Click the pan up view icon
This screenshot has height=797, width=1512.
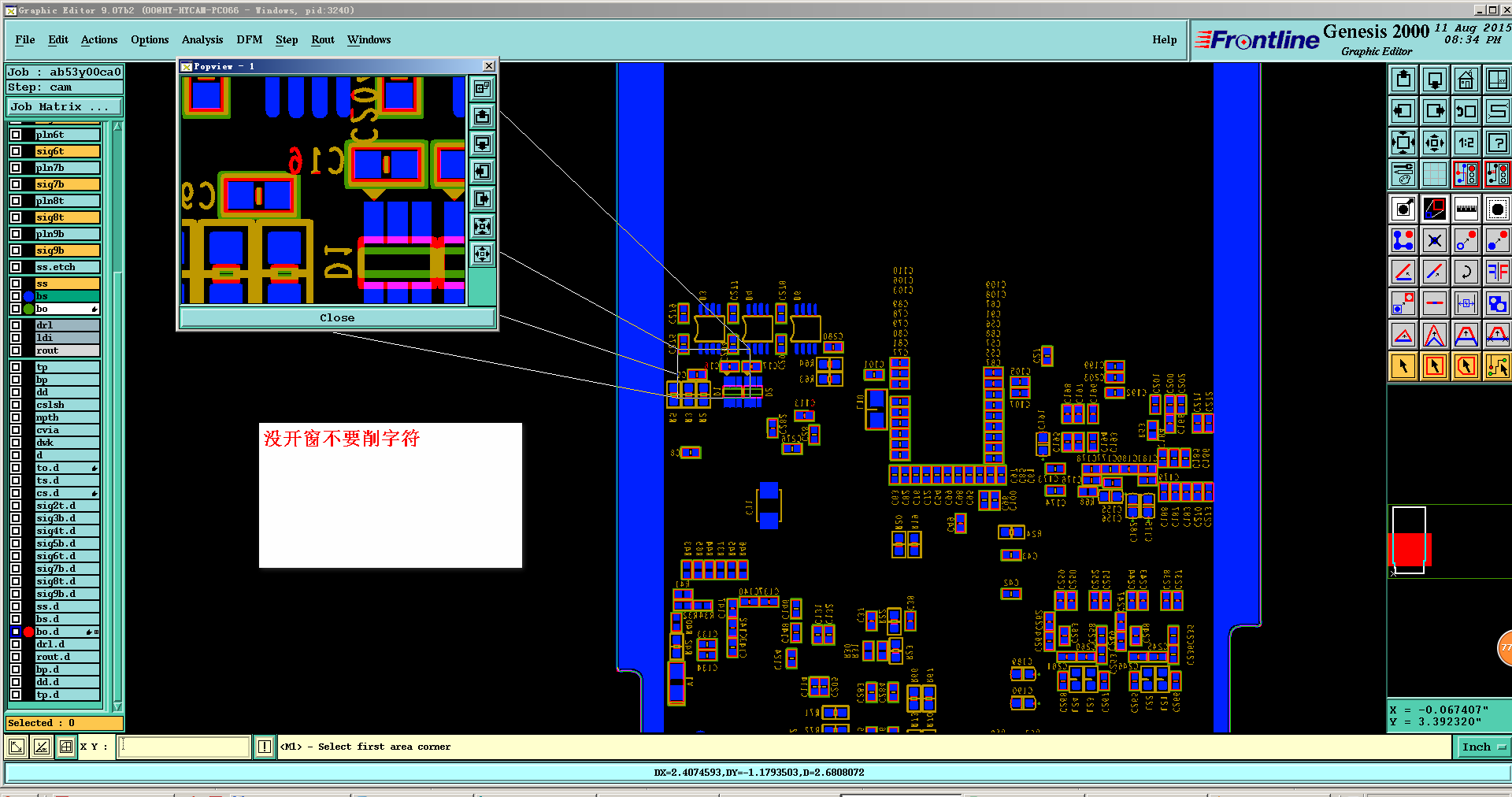tap(1403, 80)
